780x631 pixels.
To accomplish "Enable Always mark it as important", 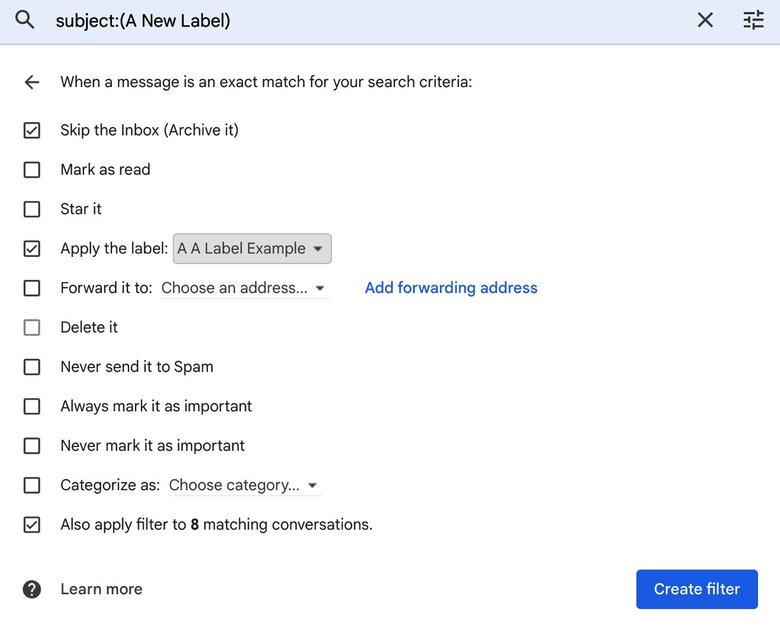I will (32, 406).
